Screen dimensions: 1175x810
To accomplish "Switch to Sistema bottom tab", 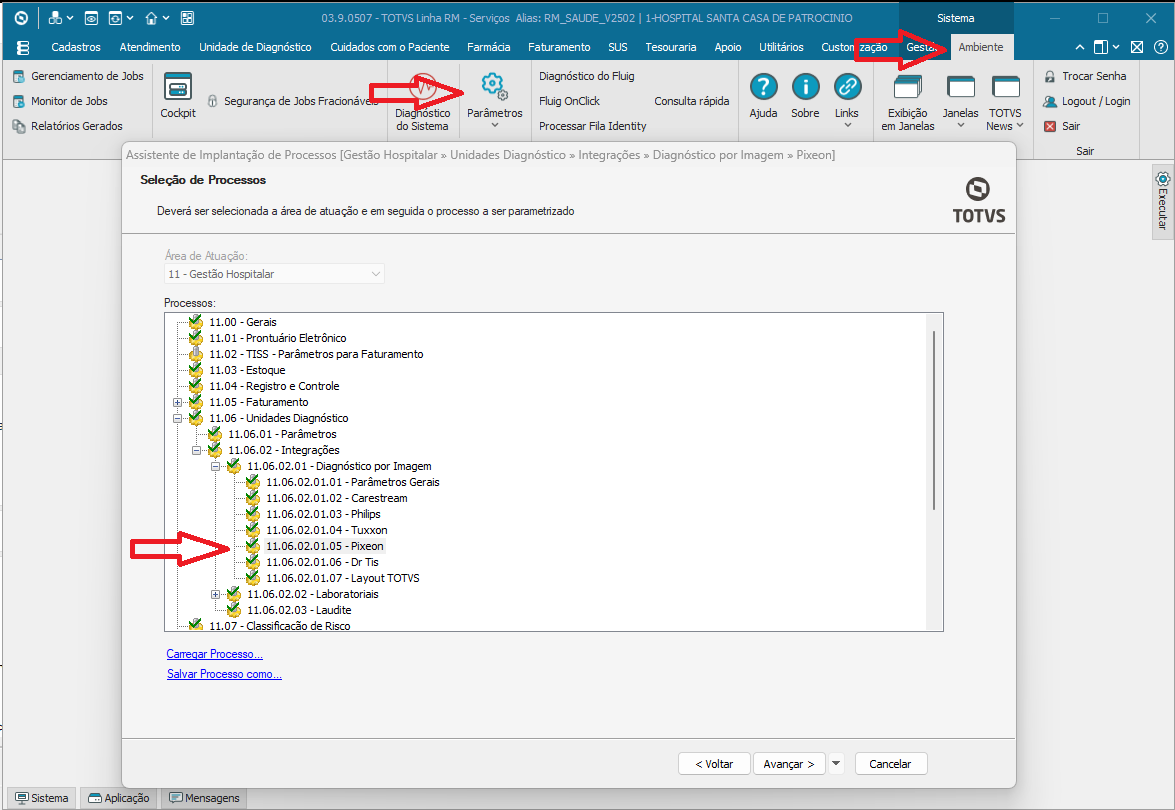I will pos(42,798).
